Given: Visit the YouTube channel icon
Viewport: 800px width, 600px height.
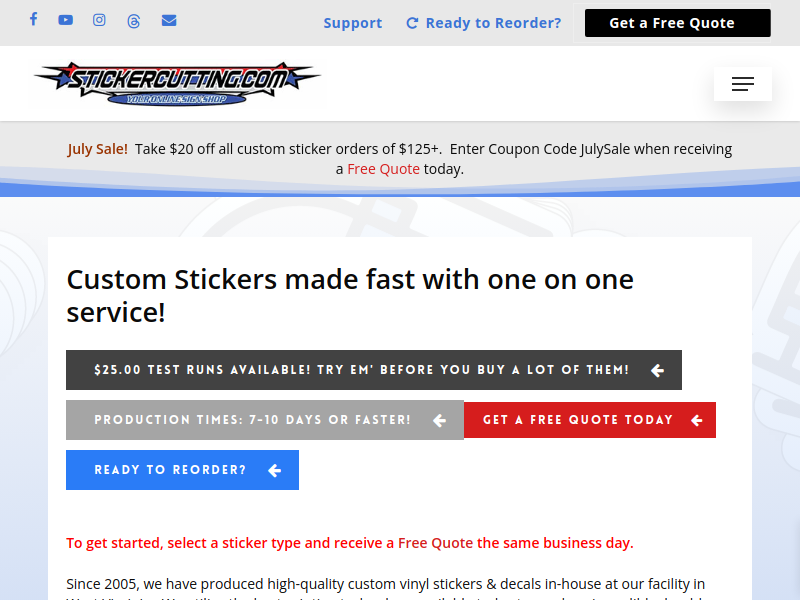Looking at the screenshot, I should [x=65, y=20].
